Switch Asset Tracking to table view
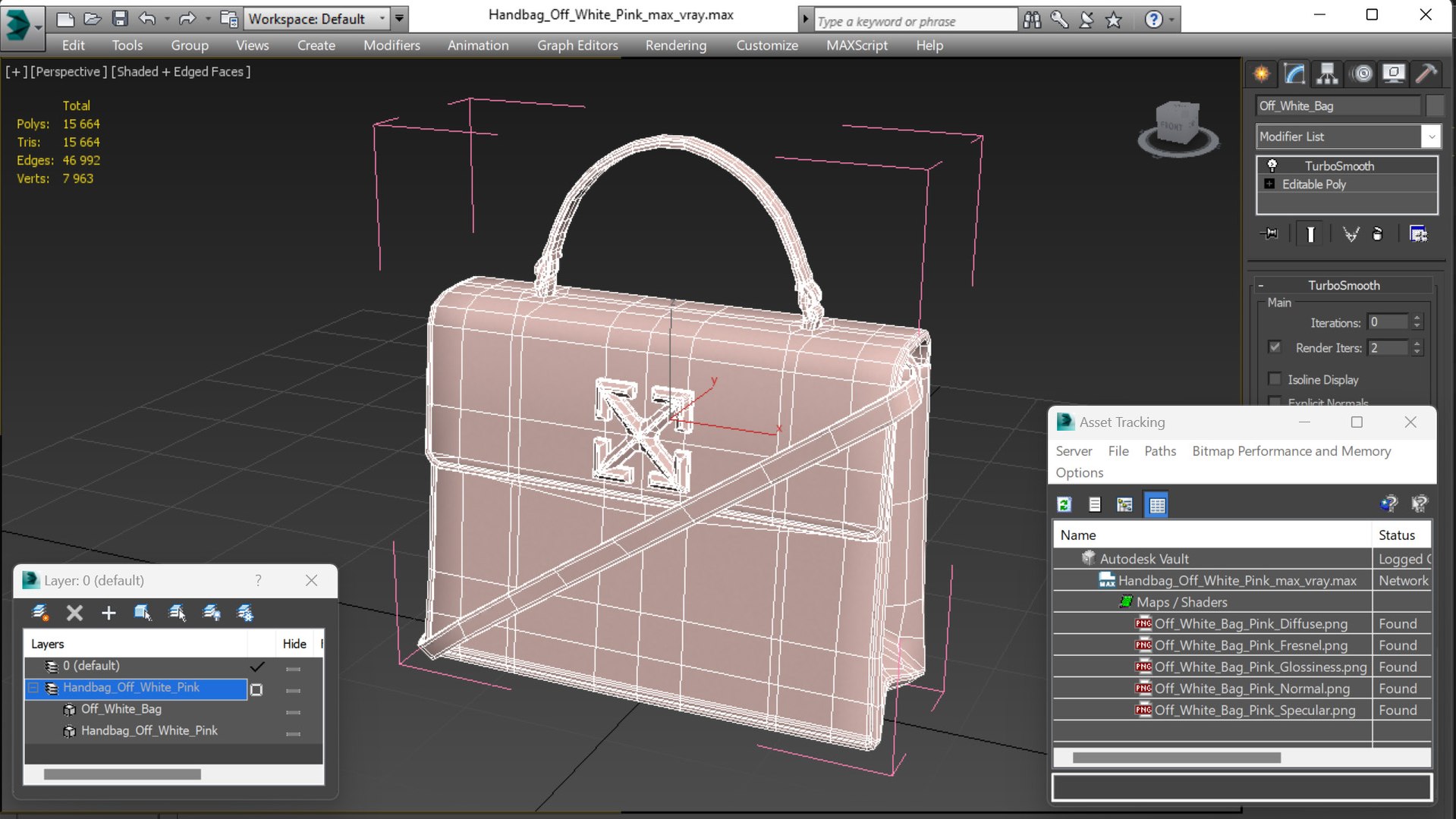This screenshot has width=1456, height=819. 1157,504
